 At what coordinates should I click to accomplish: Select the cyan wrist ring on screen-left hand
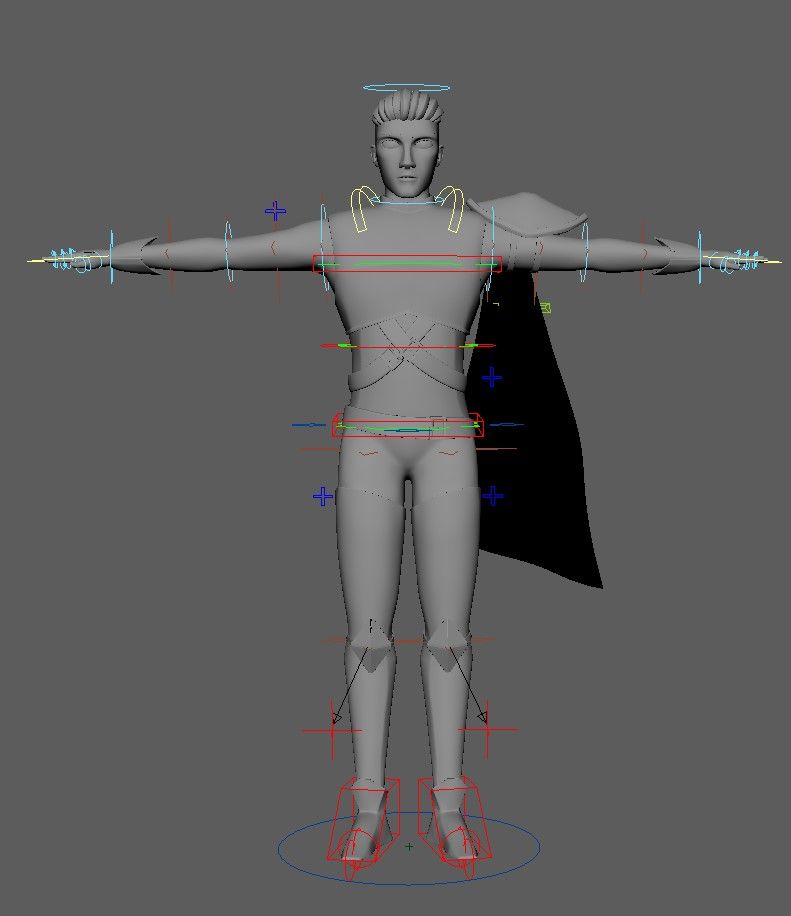[112, 258]
